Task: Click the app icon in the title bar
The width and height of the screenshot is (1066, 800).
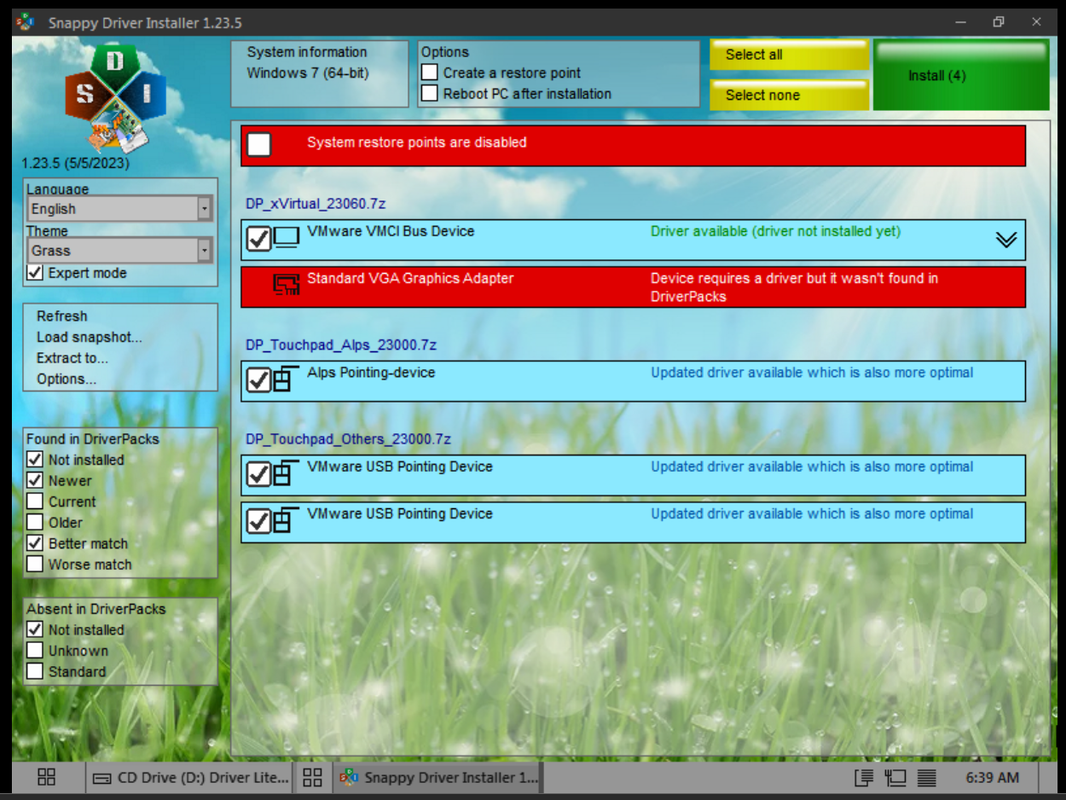Action: 26,22
